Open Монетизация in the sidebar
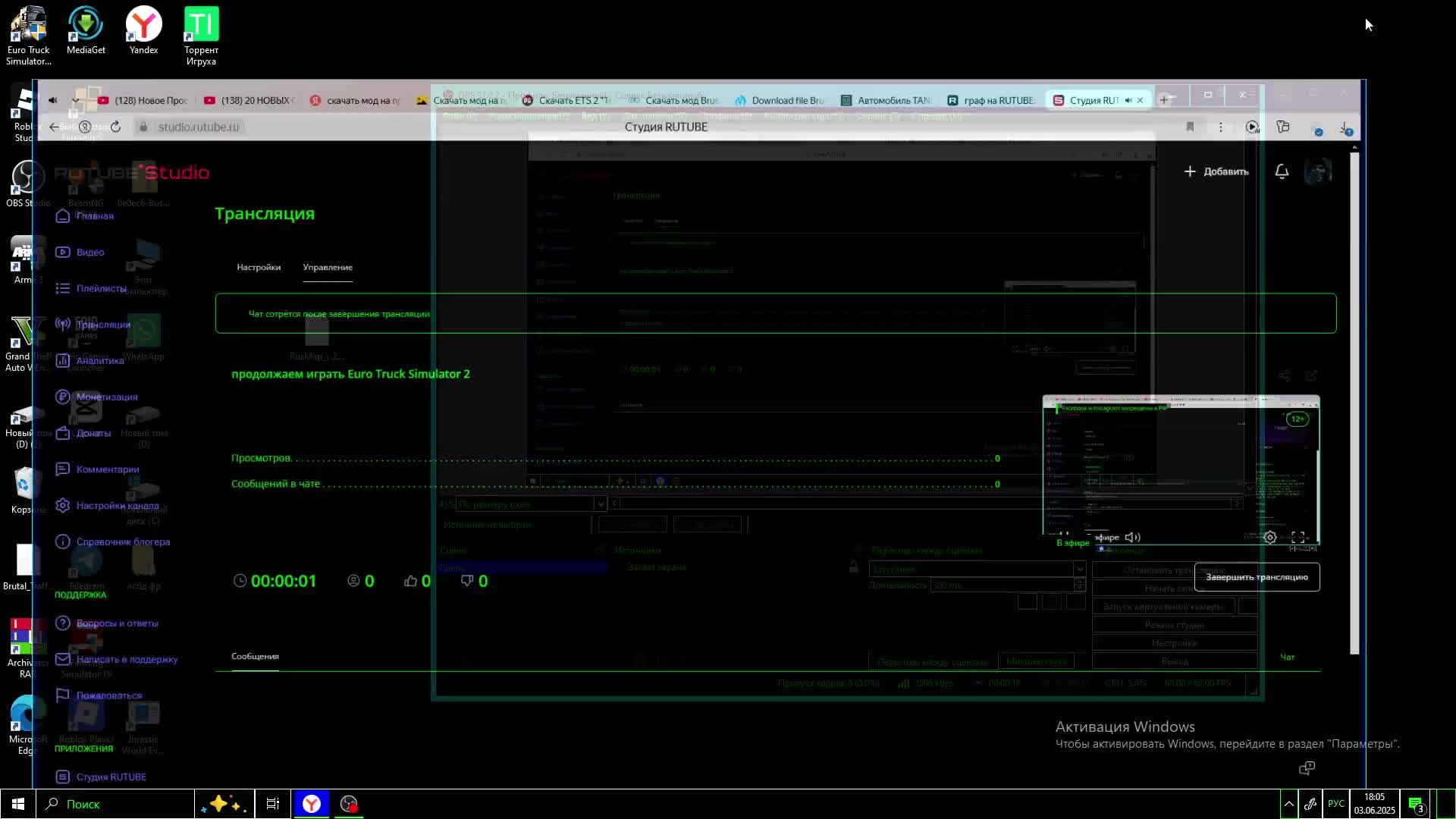Screen dimensions: 1456x819 pyautogui.click(x=96, y=397)
